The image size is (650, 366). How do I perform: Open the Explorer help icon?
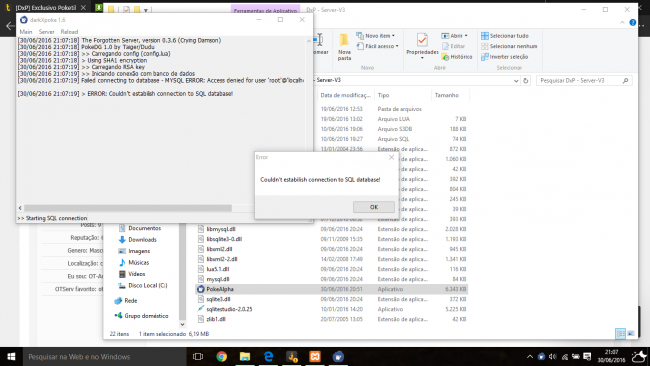coord(633,22)
